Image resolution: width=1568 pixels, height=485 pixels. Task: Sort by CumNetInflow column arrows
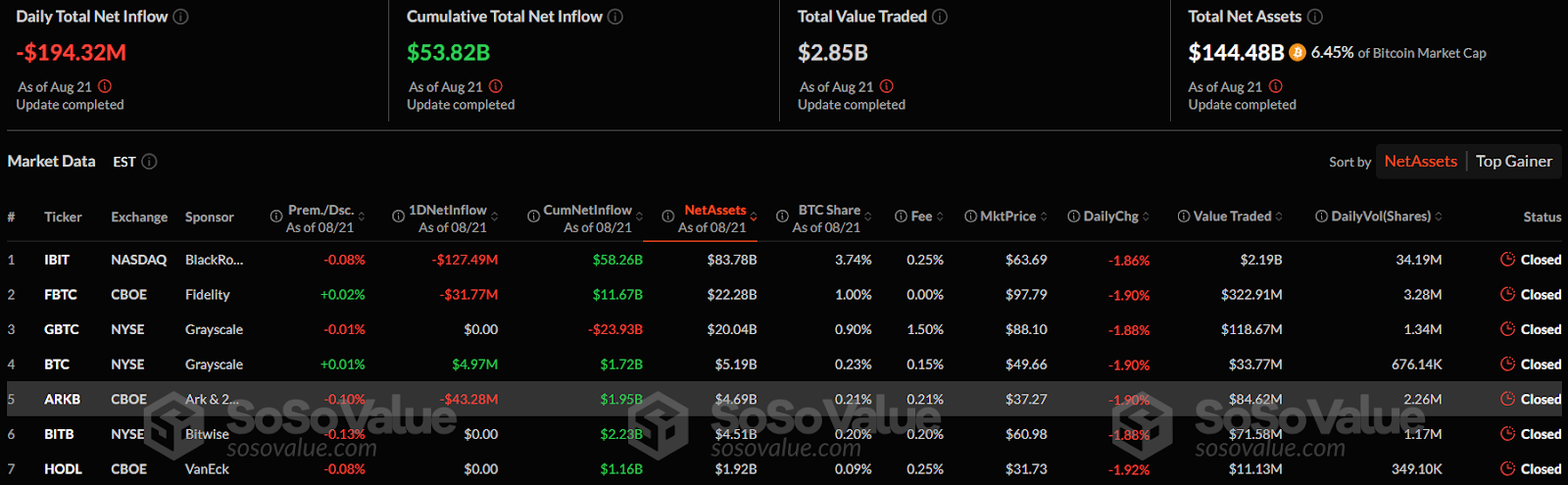point(640,217)
